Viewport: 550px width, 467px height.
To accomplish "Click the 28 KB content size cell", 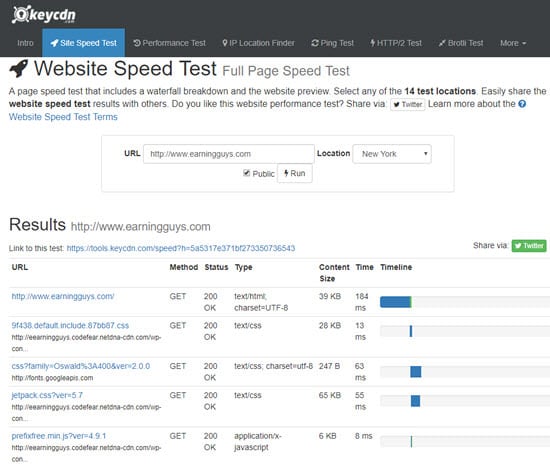I will [330, 326].
